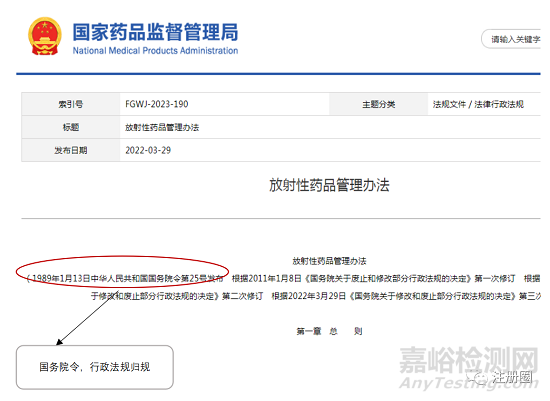
Task: Click the circled 1989年1月13日 国务院令 text
Action: click(x=125, y=278)
